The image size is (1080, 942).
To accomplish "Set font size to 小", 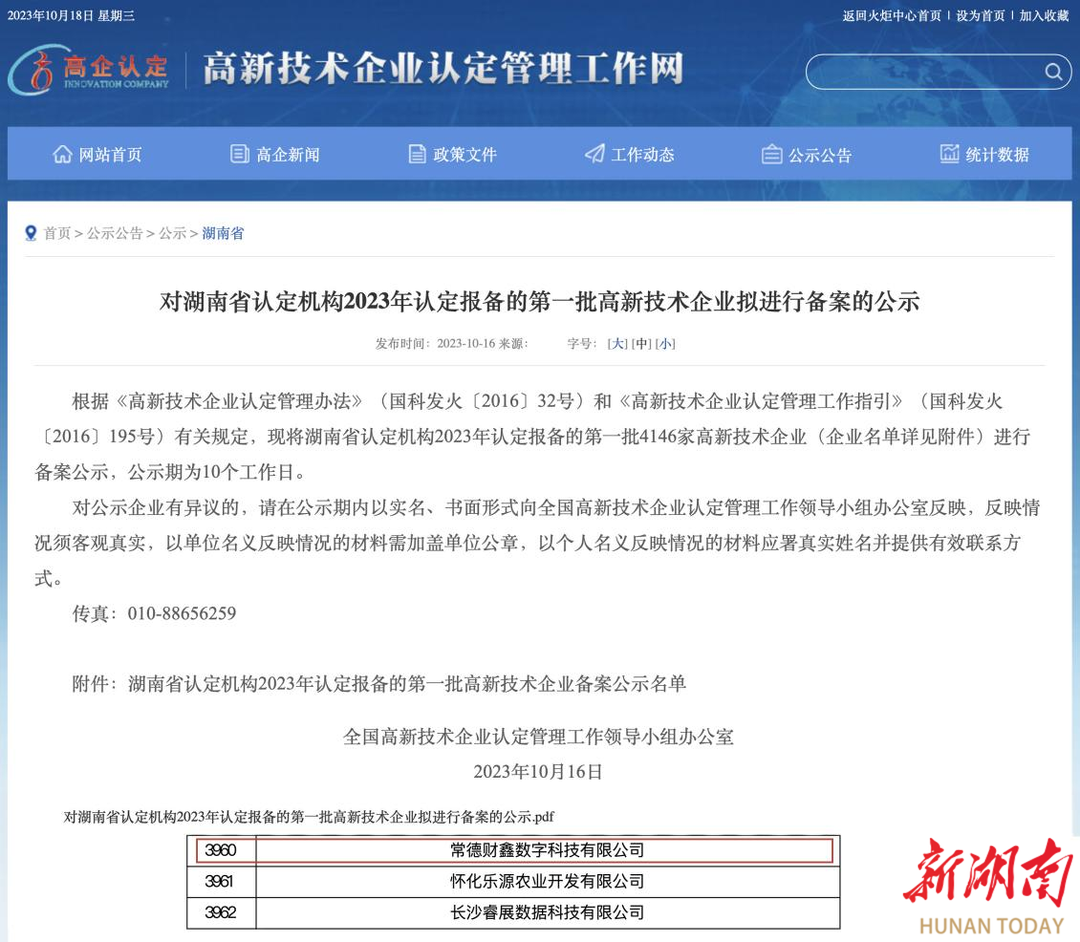I will click(665, 344).
